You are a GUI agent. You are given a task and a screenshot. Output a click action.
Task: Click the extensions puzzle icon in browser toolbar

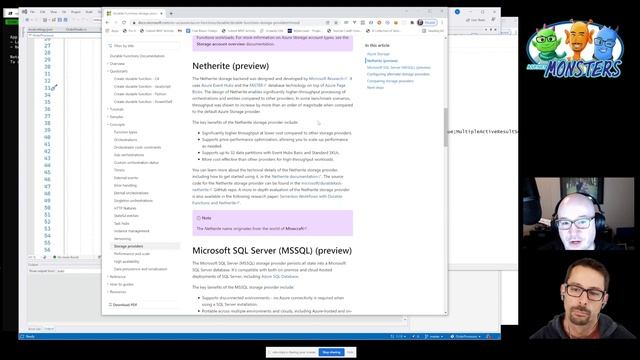click(x=412, y=22)
